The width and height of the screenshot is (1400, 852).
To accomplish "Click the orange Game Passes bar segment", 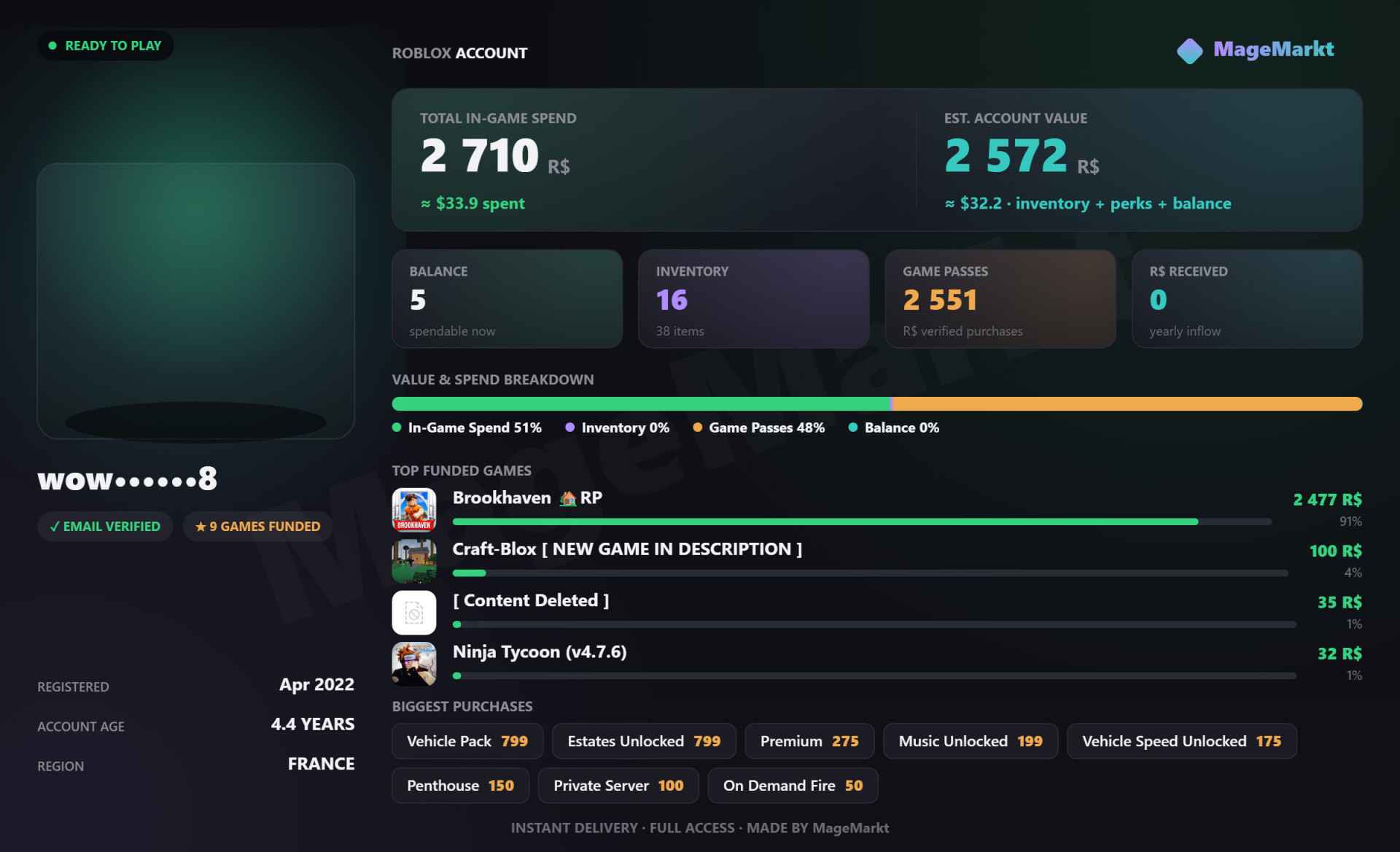I will pyautogui.click(x=1127, y=404).
